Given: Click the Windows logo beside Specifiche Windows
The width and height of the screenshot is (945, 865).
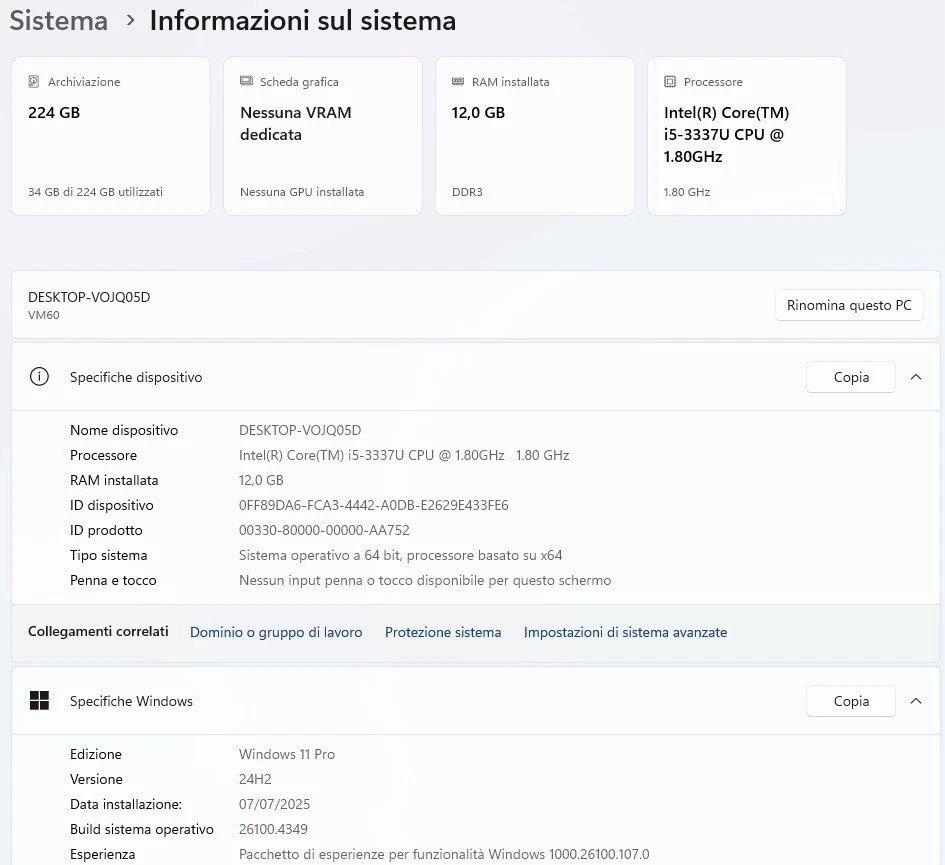Looking at the screenshot, I should (x=39, y=700).
